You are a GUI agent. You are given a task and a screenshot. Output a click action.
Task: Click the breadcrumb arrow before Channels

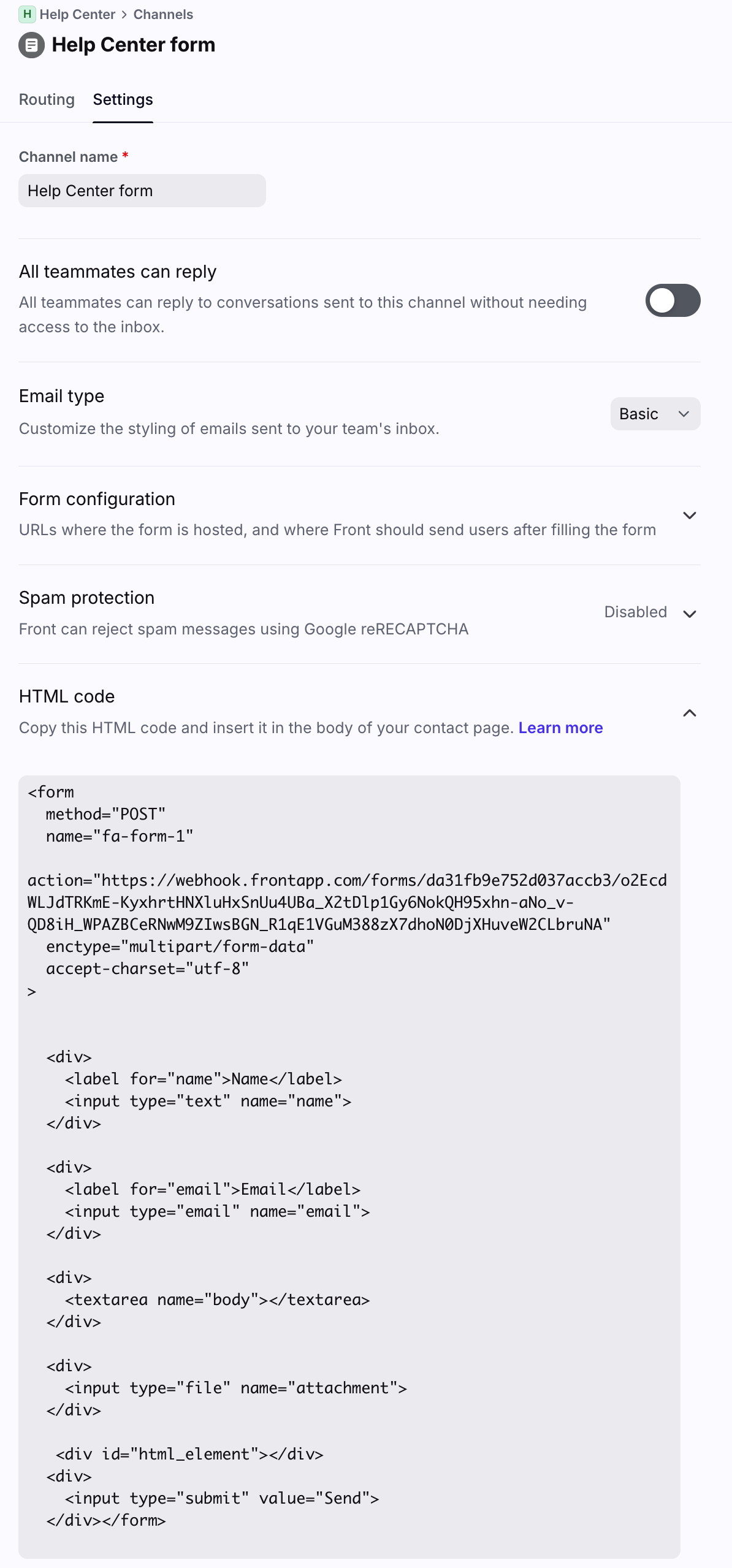point(124,15)
